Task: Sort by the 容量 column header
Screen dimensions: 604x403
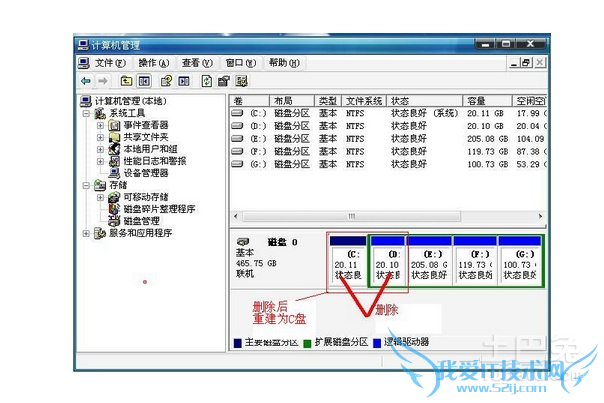Action: tap(487, 101)
